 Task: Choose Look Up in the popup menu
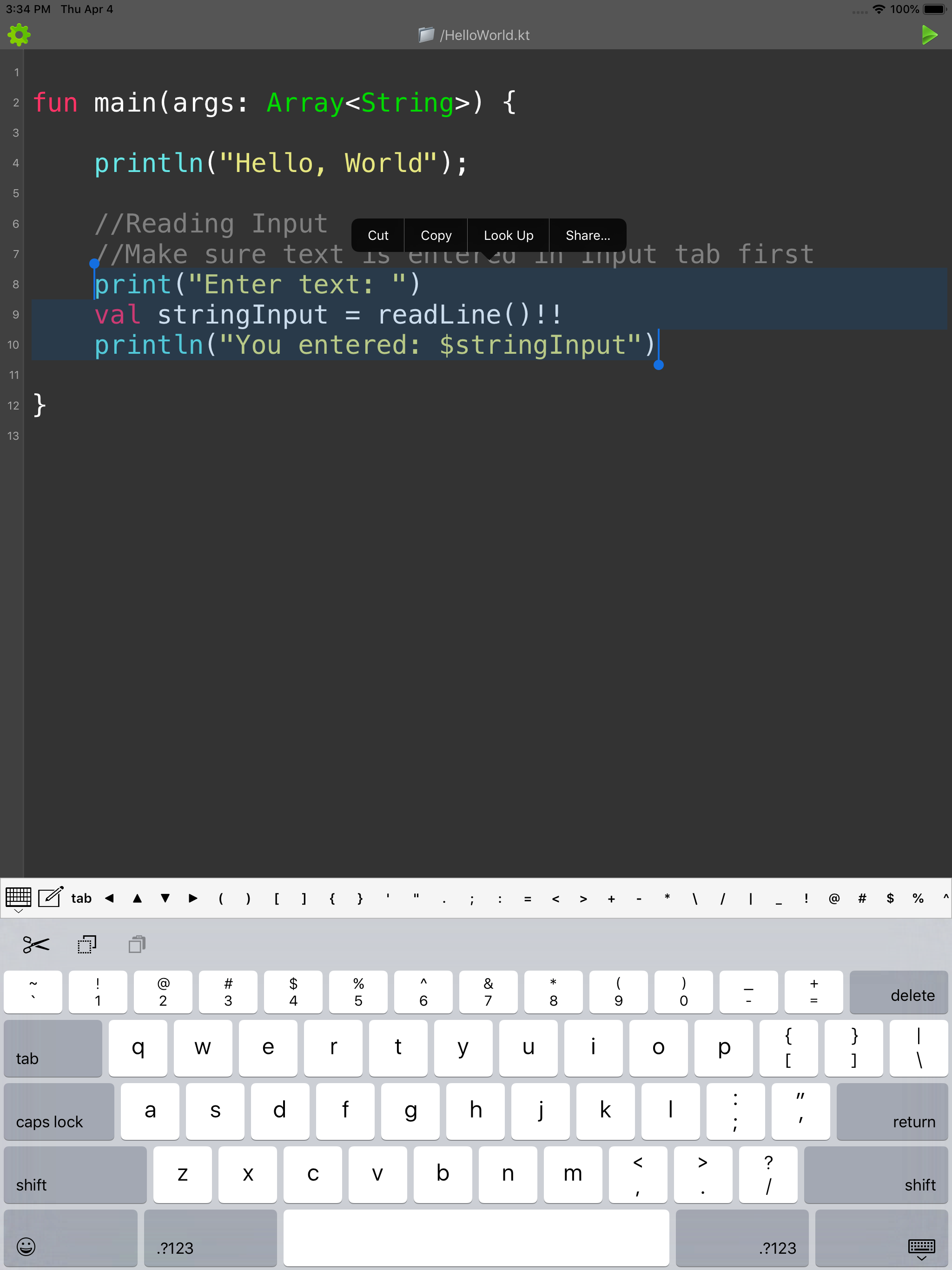[x=508, y=235]
